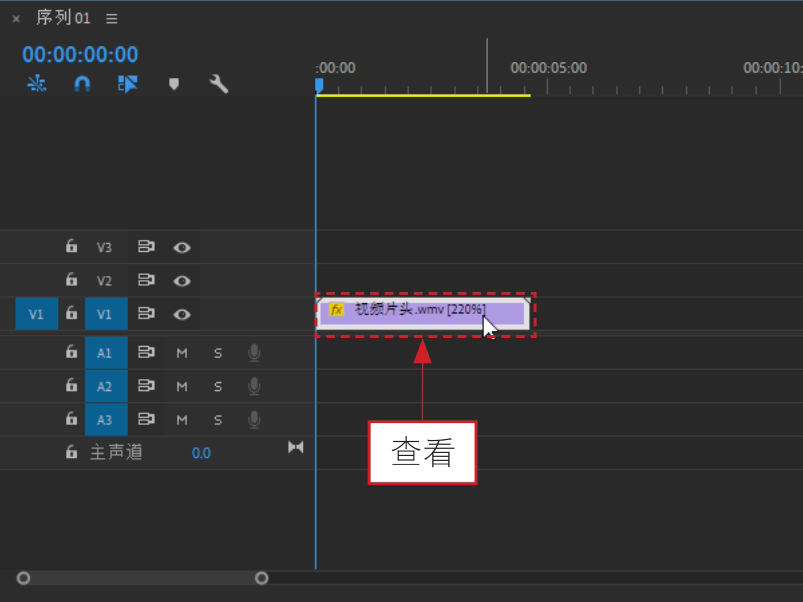This screenshot has height=602, width=803.
Task: Toggle lock on V3 track
Action: [x=71, y=246]
